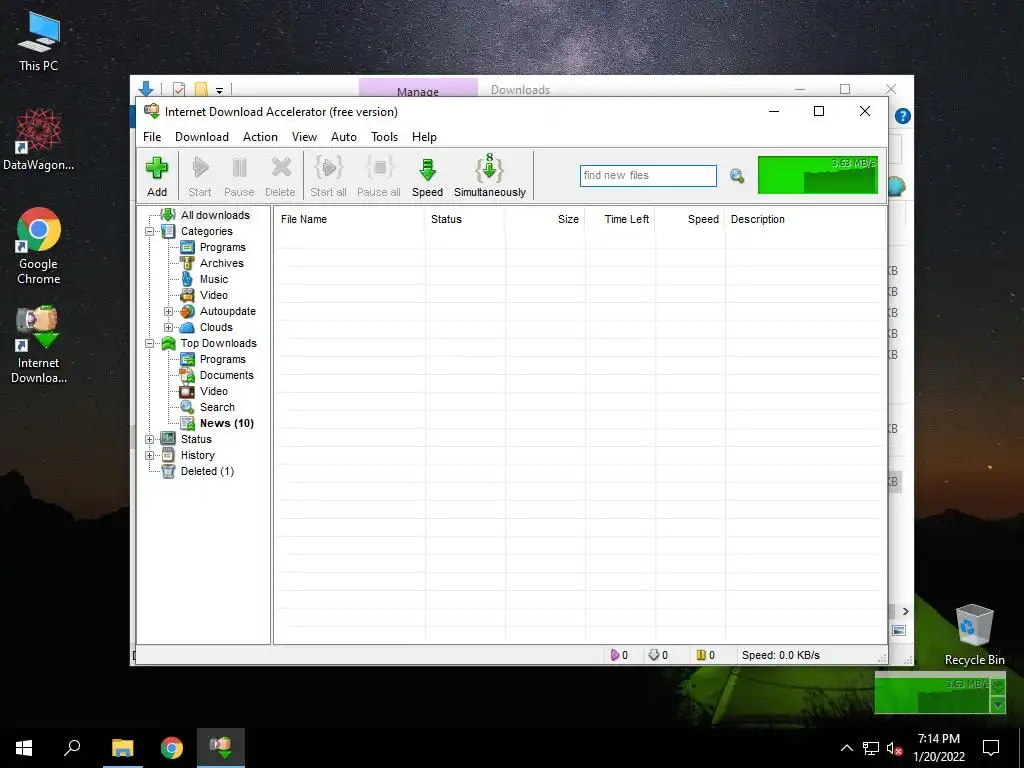Select Programs under Categories

[x=223, y=247]
